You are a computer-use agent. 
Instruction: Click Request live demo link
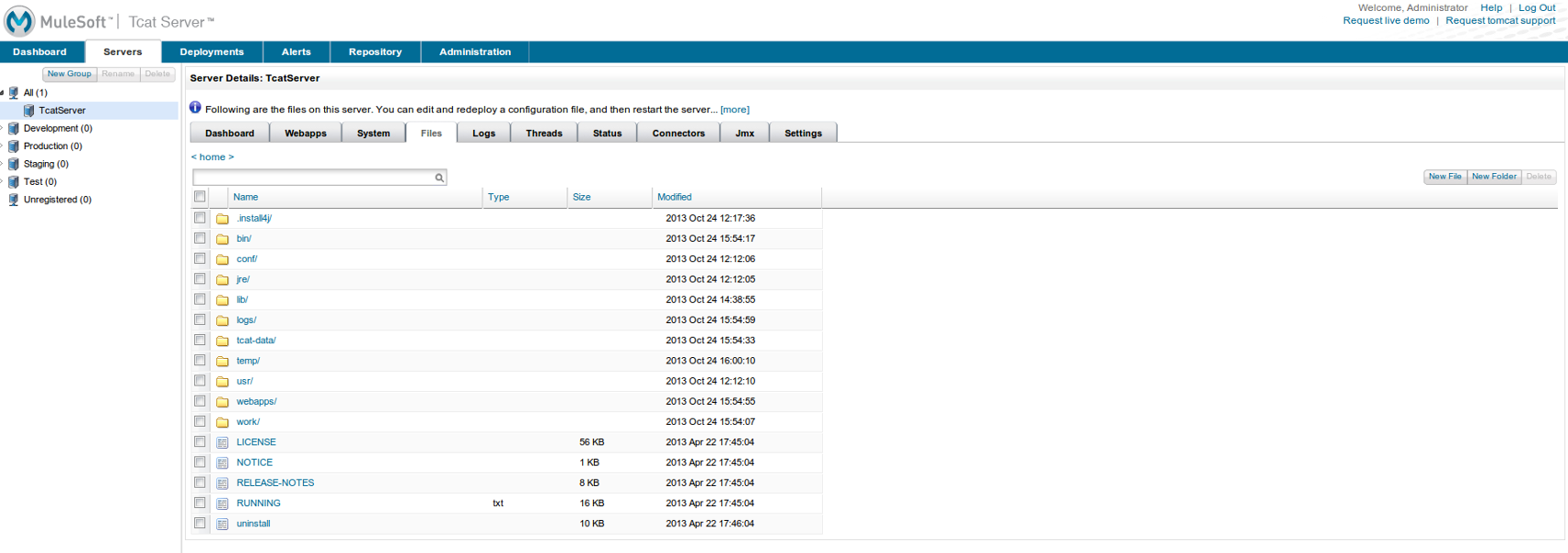1386,20
